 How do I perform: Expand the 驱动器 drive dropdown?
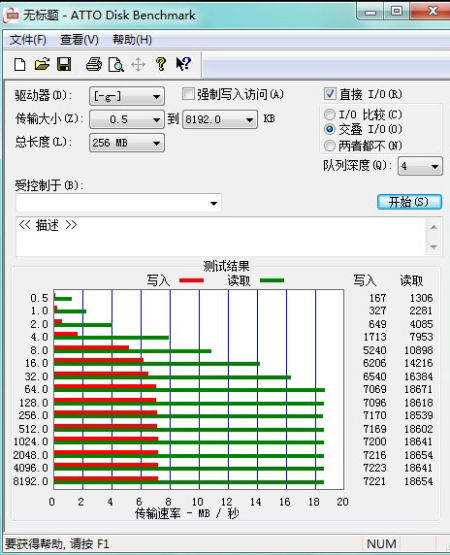tap(127, 96)
